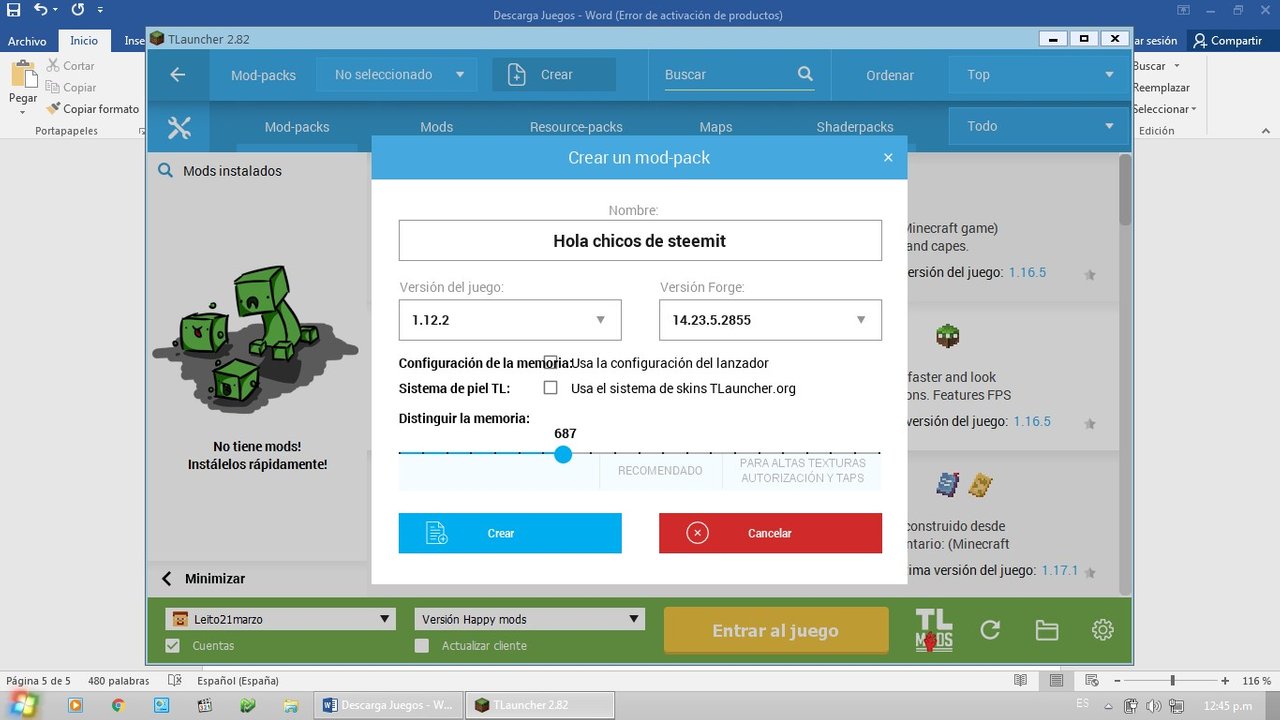
Task: Open the TL Mods logo button
Action: tap(934, 630)
